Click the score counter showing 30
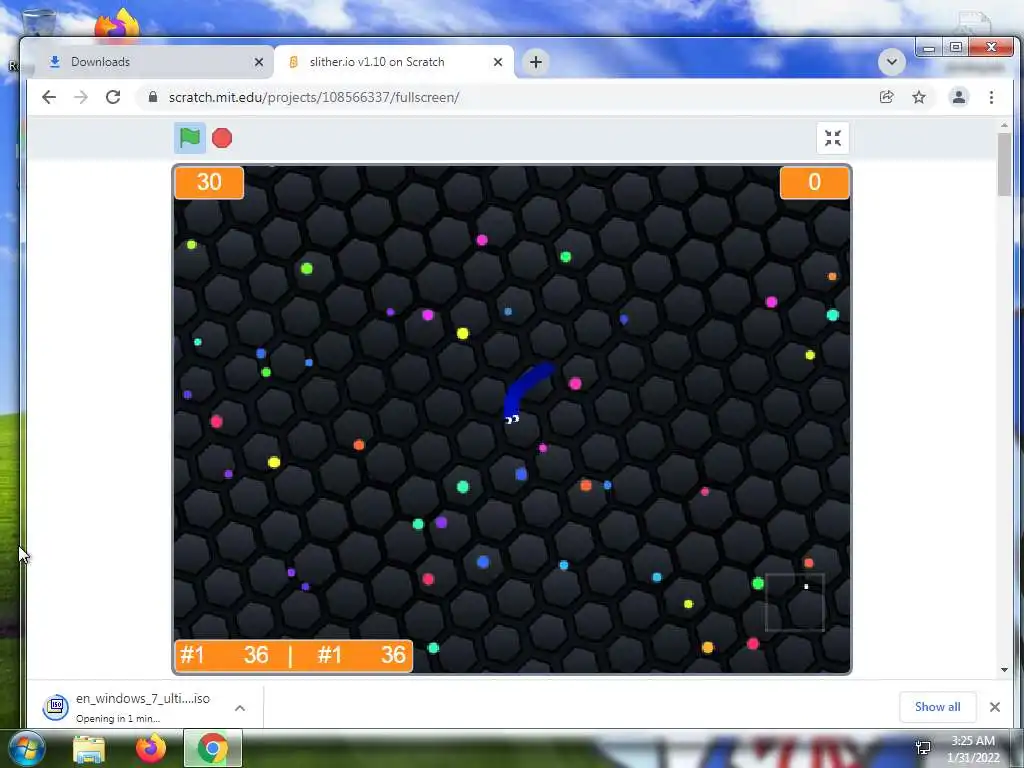This screenshot has height=768, width=1024. click(x=209, y=182)
